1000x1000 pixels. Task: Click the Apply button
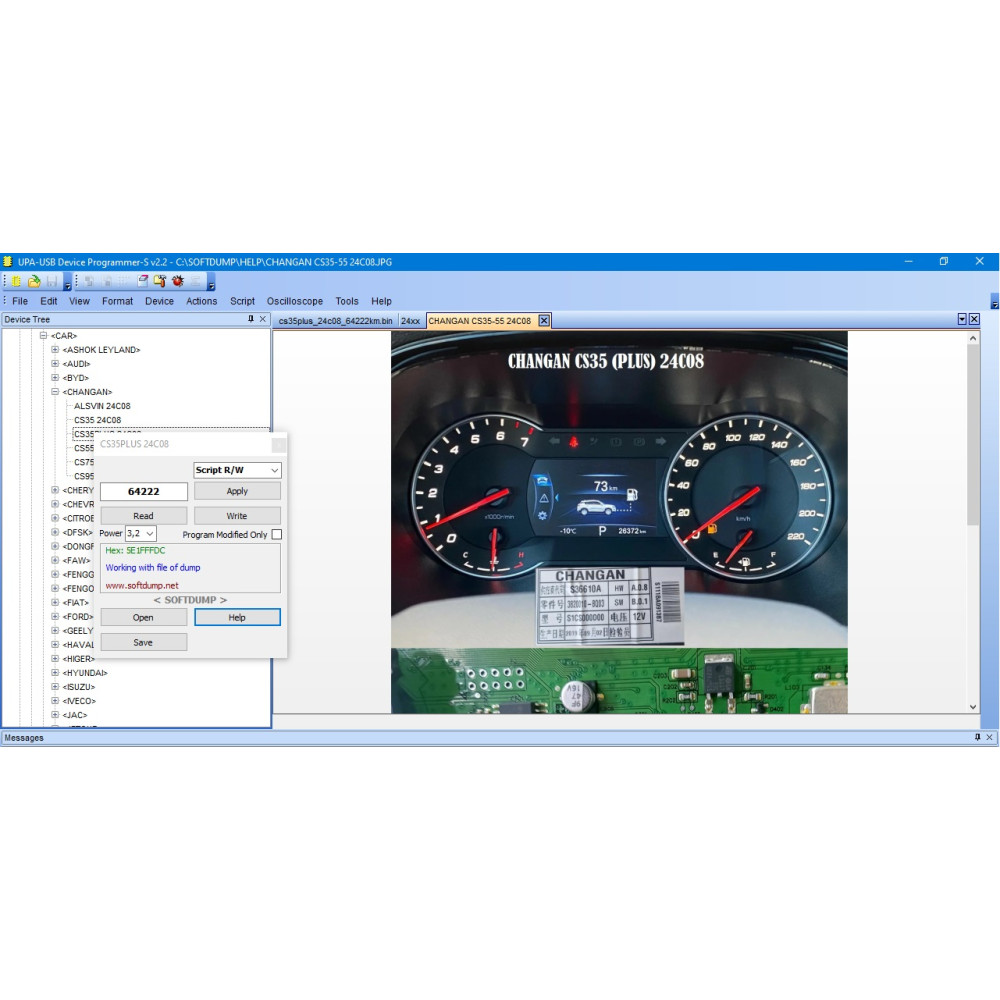[x=237, y=491]
